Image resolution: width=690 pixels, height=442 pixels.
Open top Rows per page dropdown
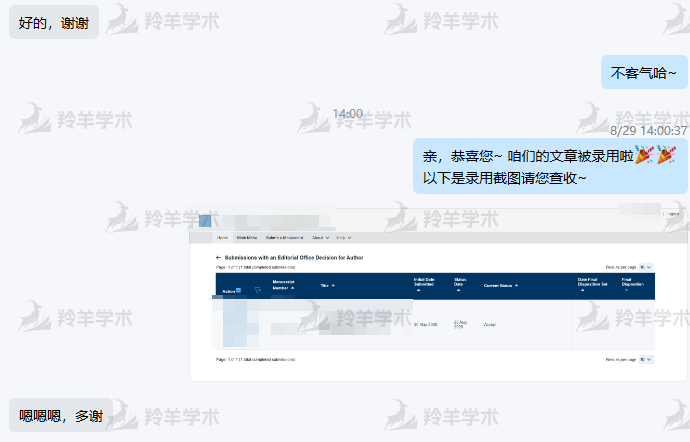[x=645, y=267]
